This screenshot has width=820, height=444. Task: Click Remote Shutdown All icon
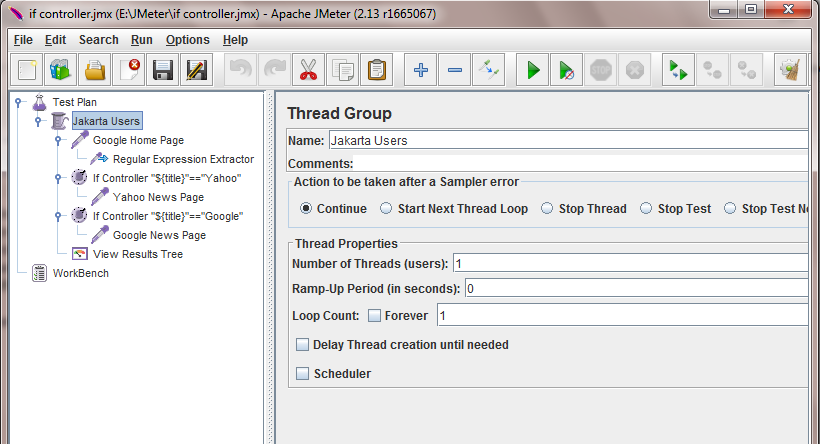[746, 70]
